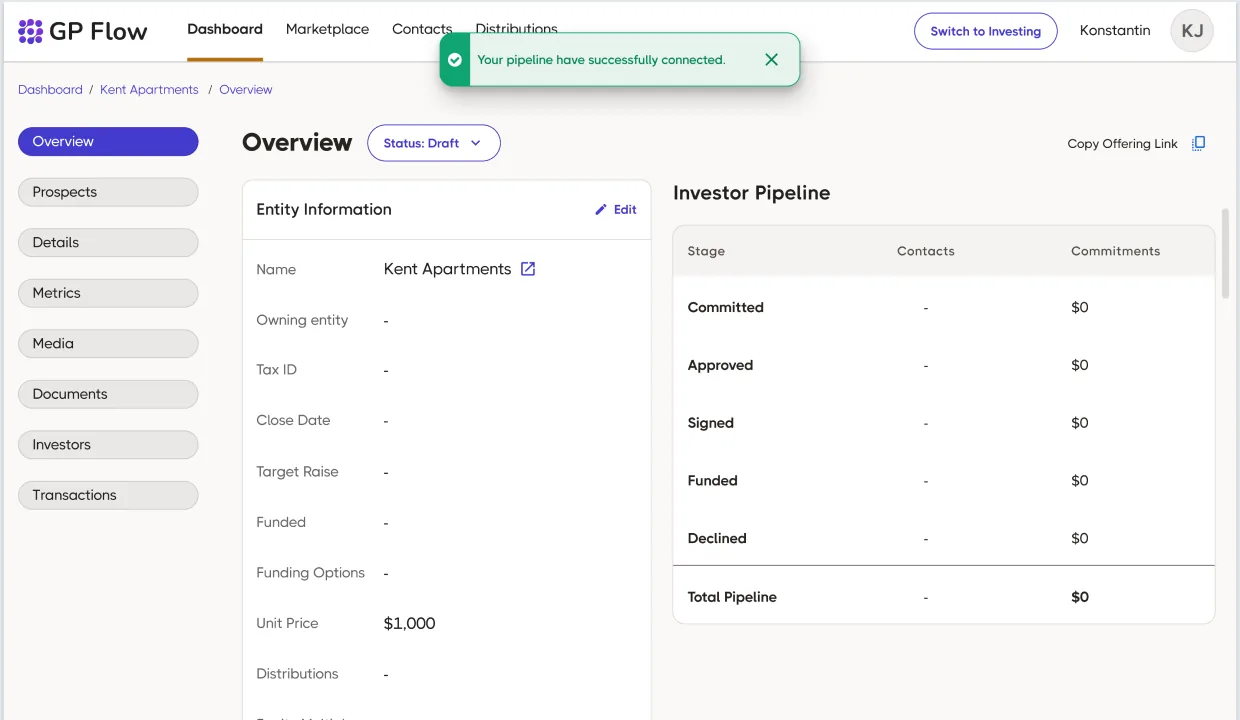
Task: Click the Funding Options field label
Action: click(x=310, y=573)
